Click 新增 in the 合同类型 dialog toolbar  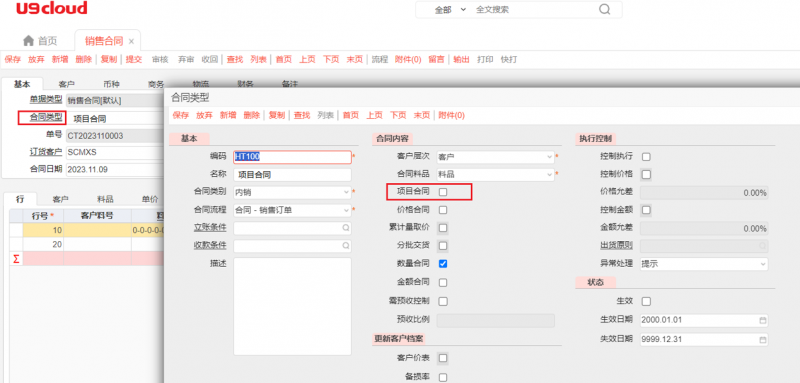[228, 116]
